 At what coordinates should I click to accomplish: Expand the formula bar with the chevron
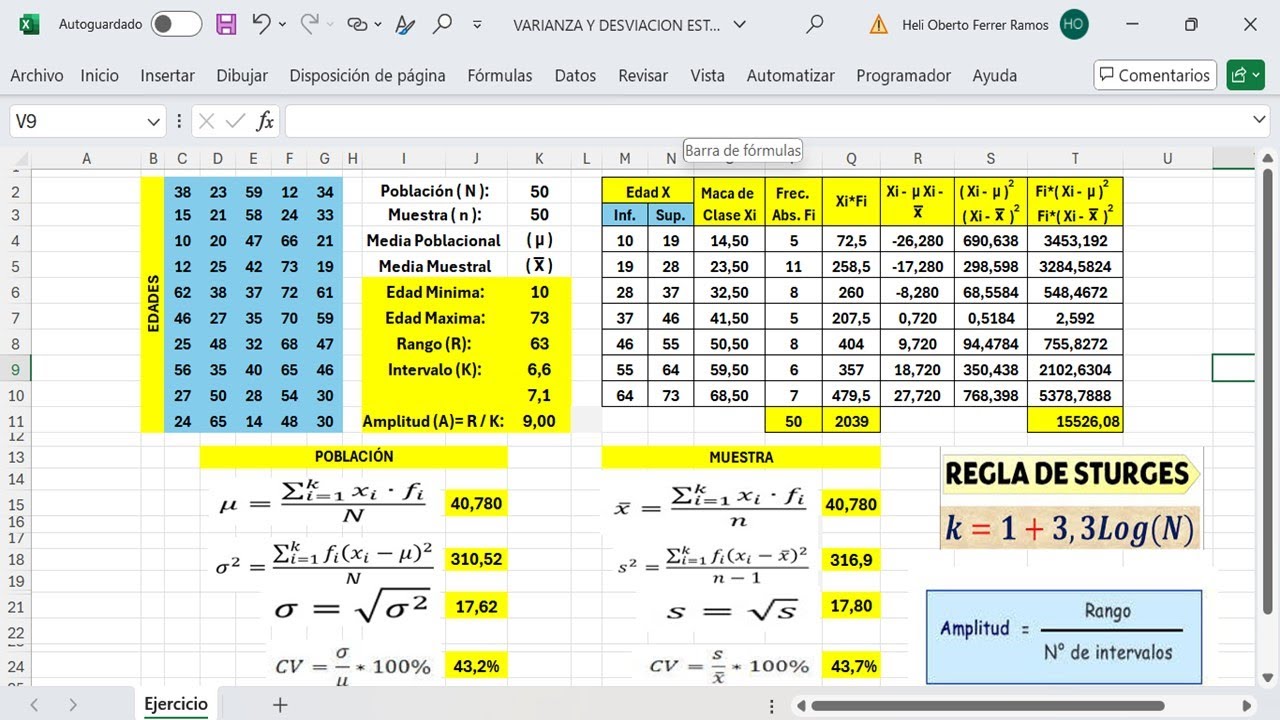pyautogui.click(x=1260, y=121)
